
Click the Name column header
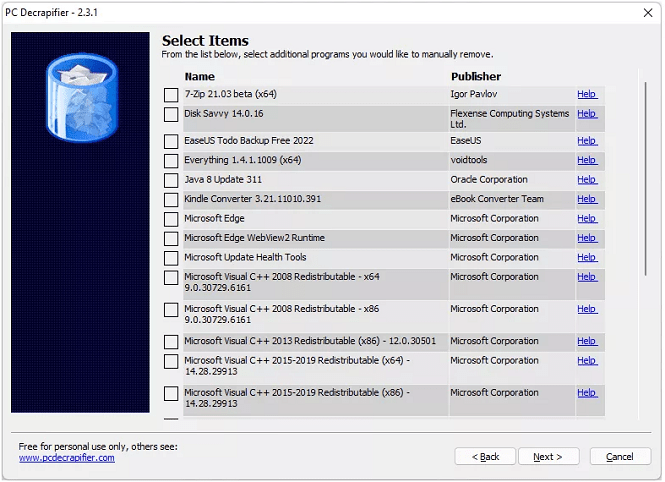pos(199,77)
